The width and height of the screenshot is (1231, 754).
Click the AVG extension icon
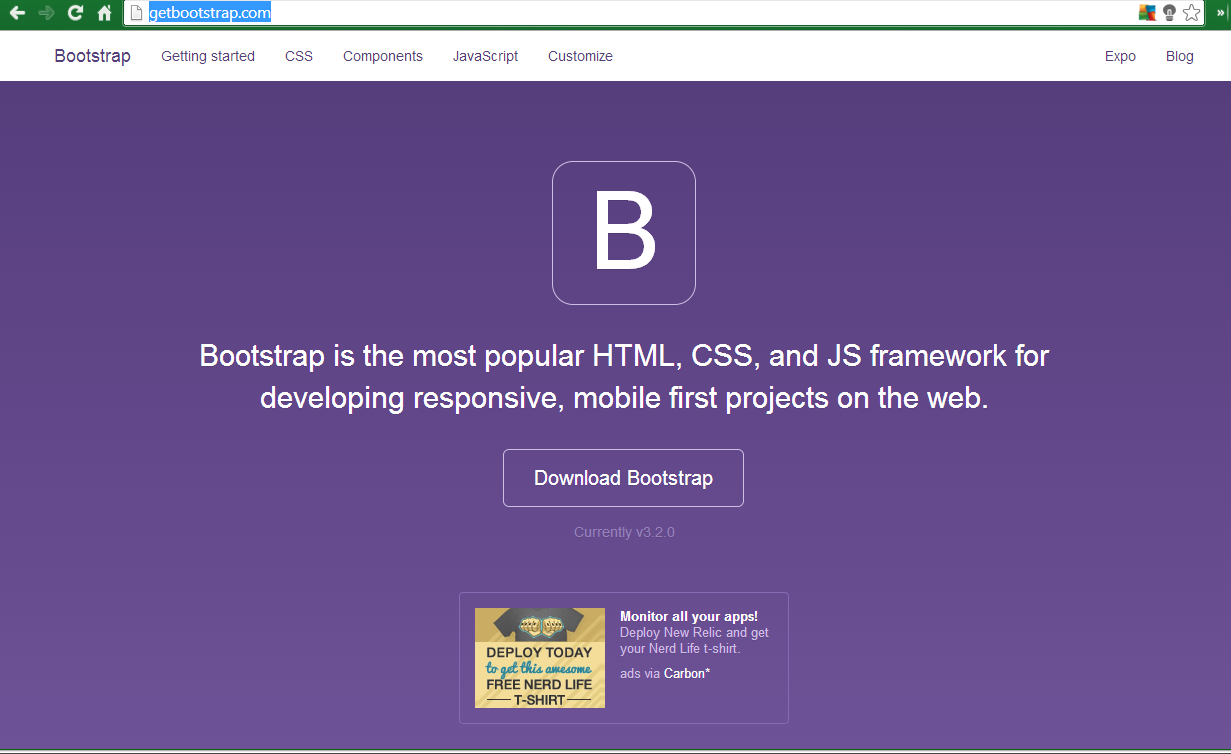point(1146,13)
